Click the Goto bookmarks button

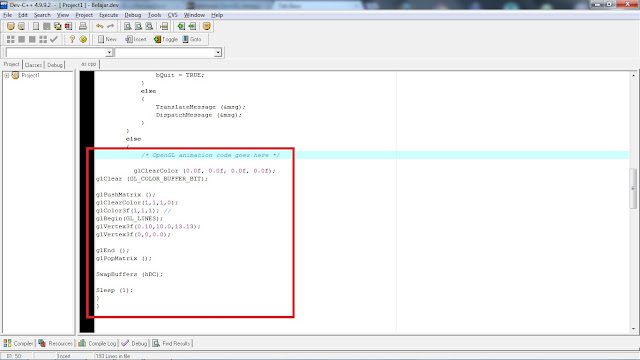pos(192,39)
